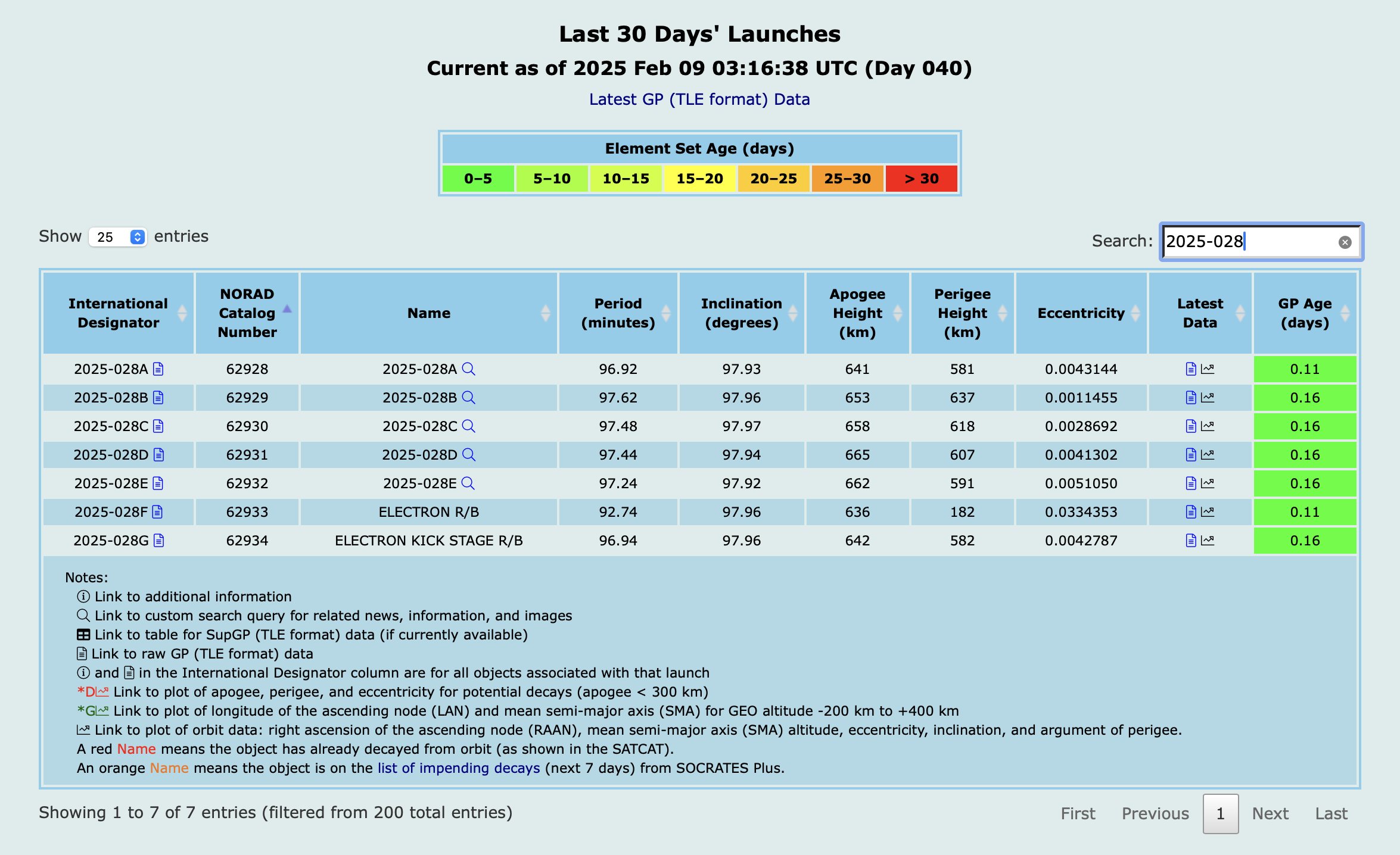
Task: Click perigee height value 182
Action: (963, 512)
